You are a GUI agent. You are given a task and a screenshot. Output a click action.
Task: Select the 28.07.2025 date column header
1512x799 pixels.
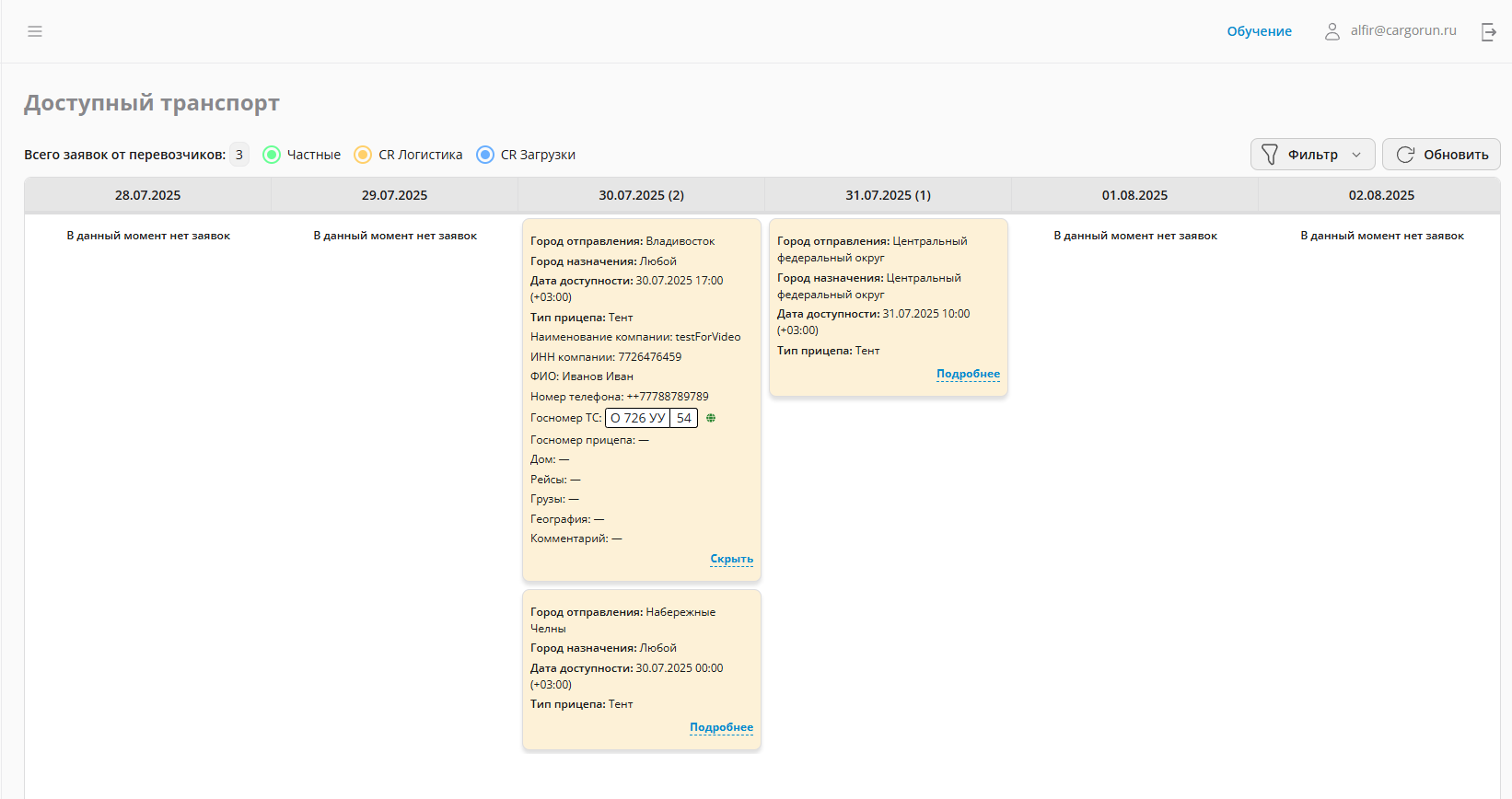pos(147,195)
